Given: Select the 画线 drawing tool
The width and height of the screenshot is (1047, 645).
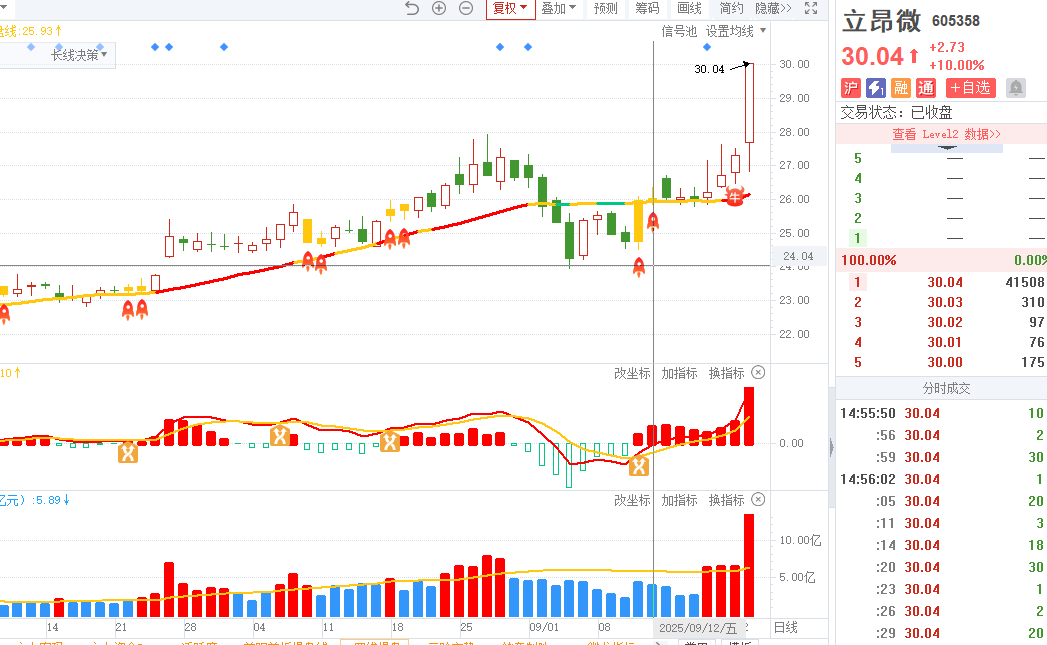Looking at the screenshot, I should [x=689, y=9].
